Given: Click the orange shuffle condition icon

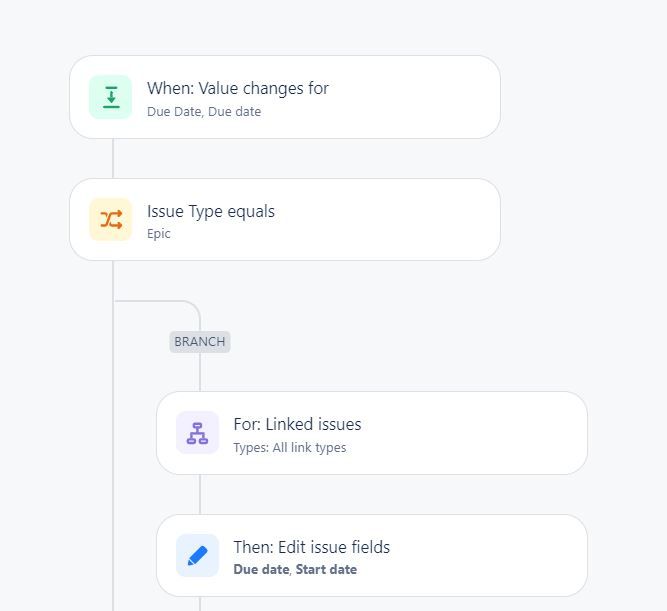Looking at the screenshot, I should click(x=111, y=220).
